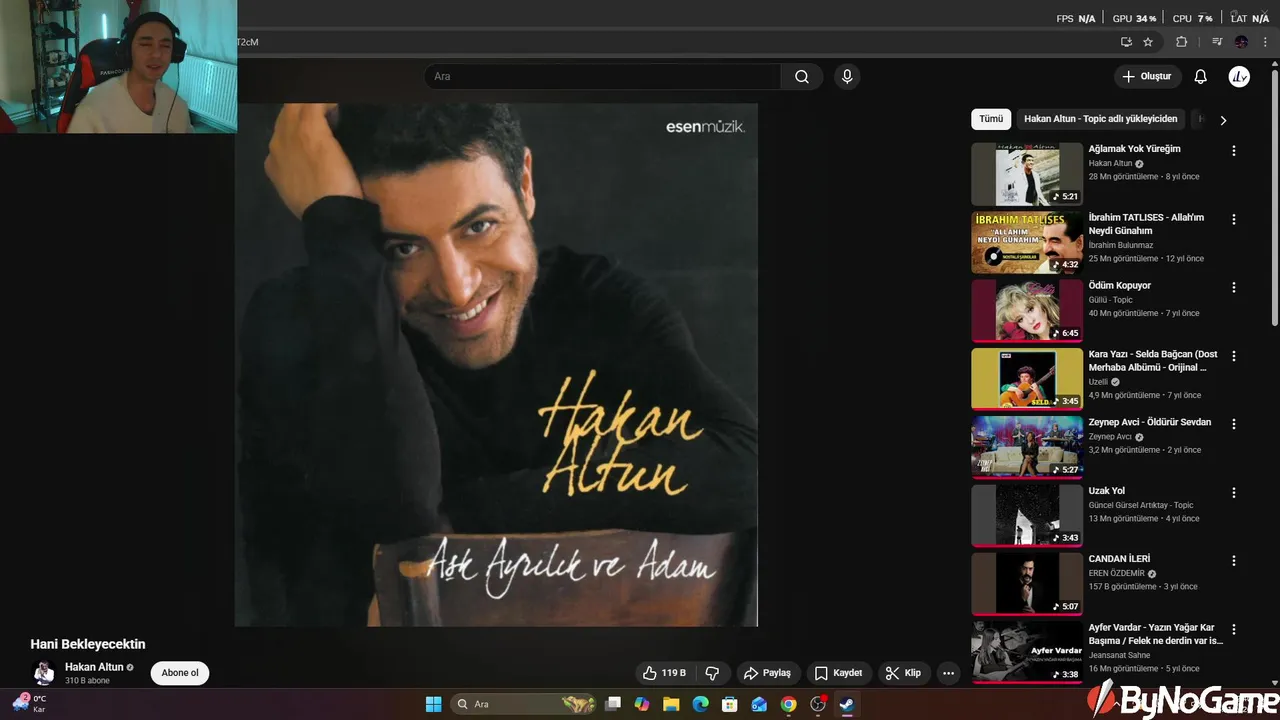Open options menu for Ağlamak Yok Yüreğim

[x=1233, y=151]
